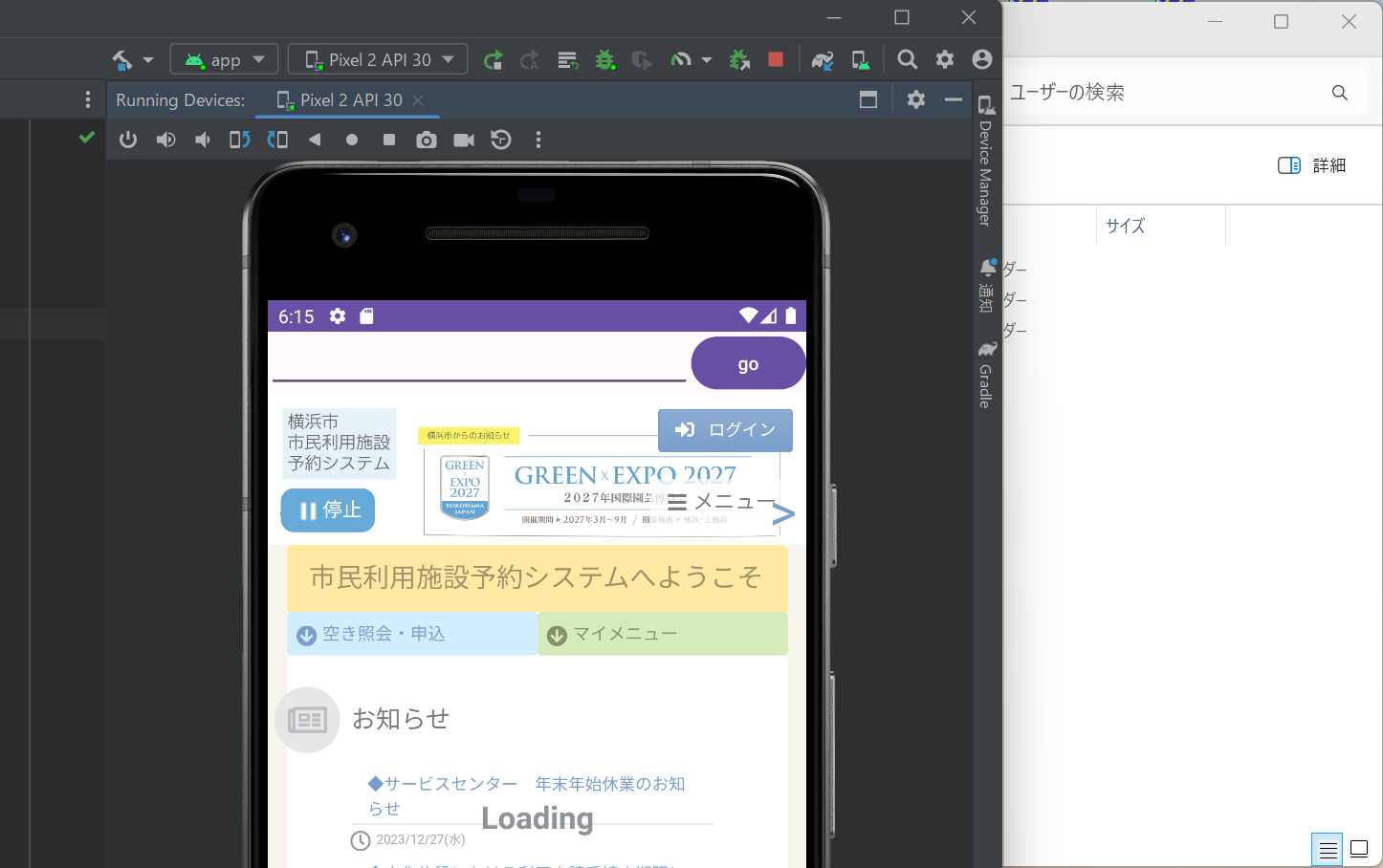Viewport: 1383px width, 868px height.
Task: Click the ユーザーの検索 search field
Action: pyautogui.click(x=1148, y=92)
